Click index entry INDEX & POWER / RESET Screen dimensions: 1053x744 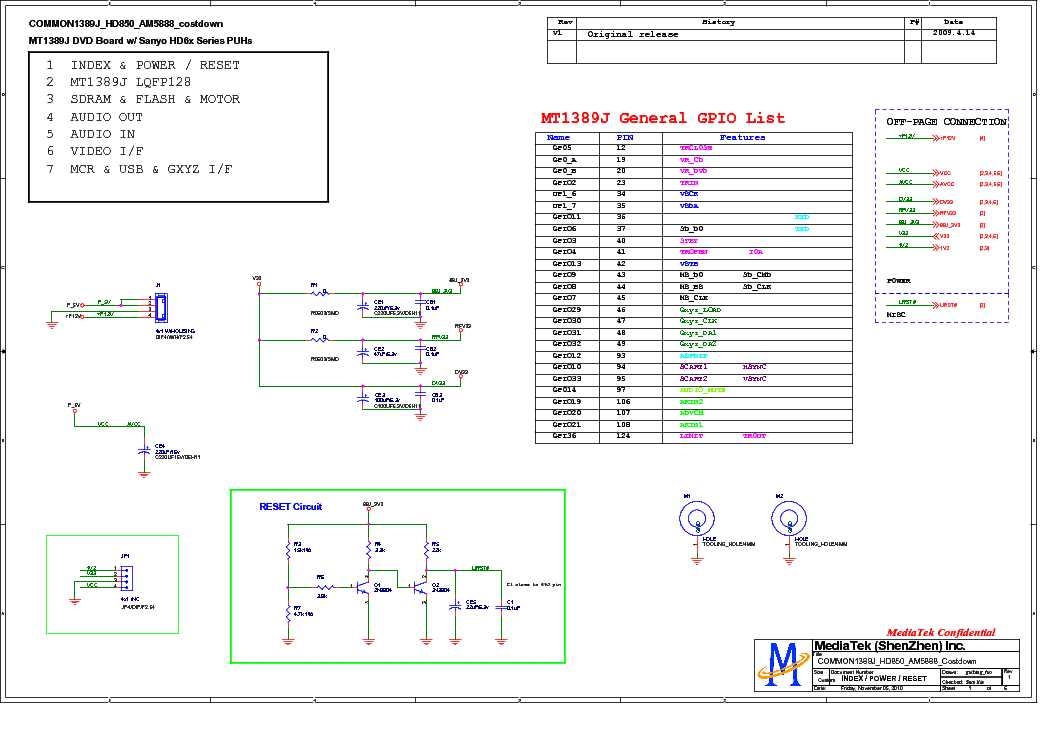click(x=155, y=65)
